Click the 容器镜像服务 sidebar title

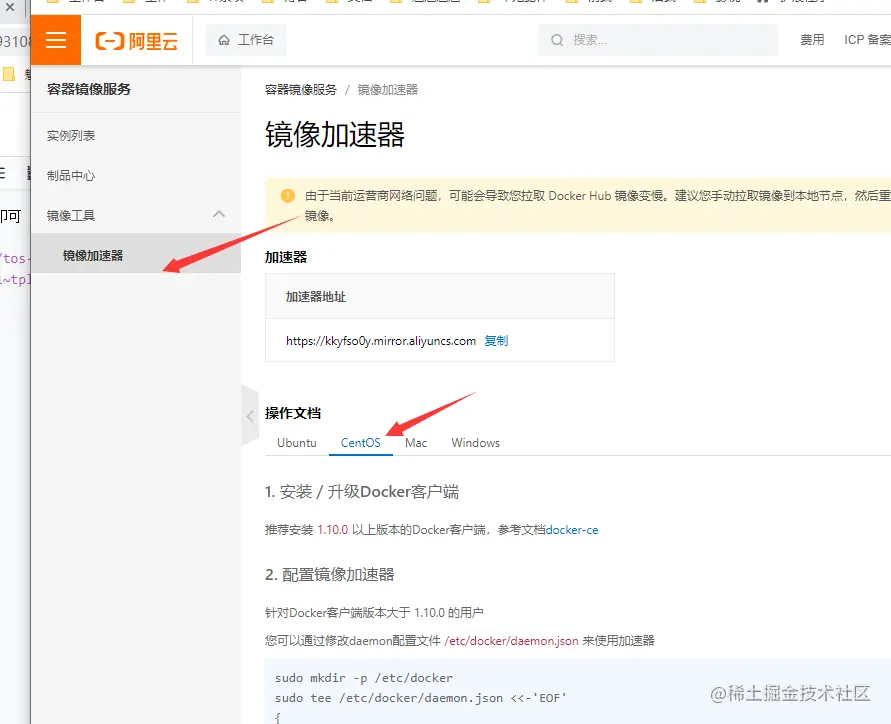89,89
